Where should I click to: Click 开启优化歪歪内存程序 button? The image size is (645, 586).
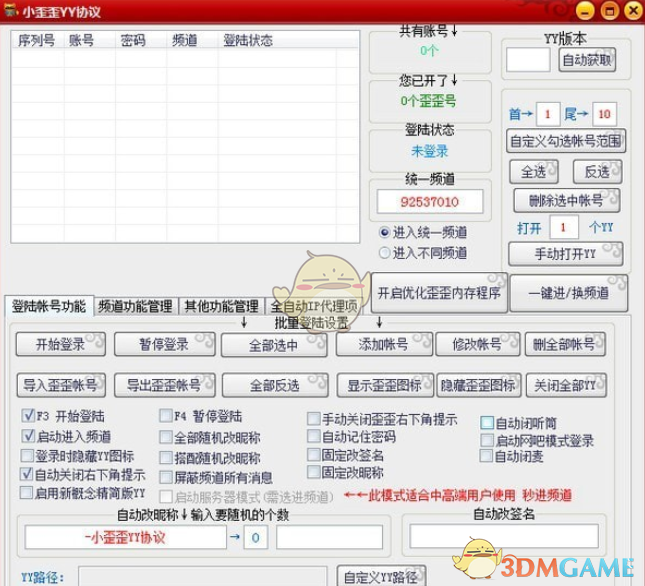pos(439,293)
